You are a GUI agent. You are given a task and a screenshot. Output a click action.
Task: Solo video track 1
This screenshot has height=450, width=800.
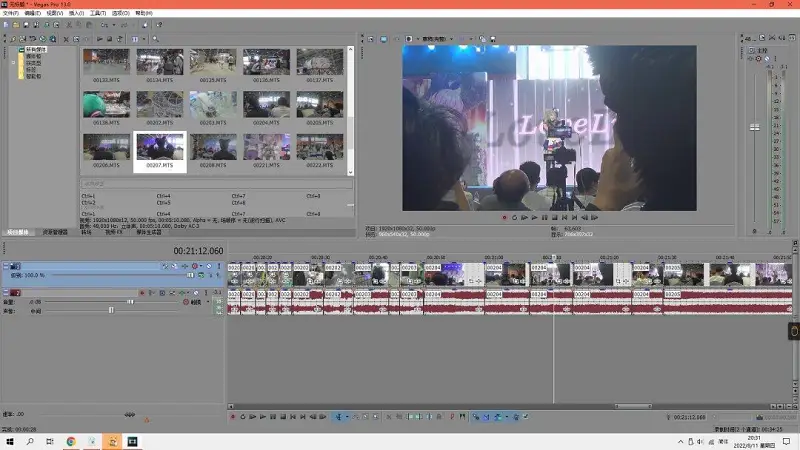click(x=219, y=266)
